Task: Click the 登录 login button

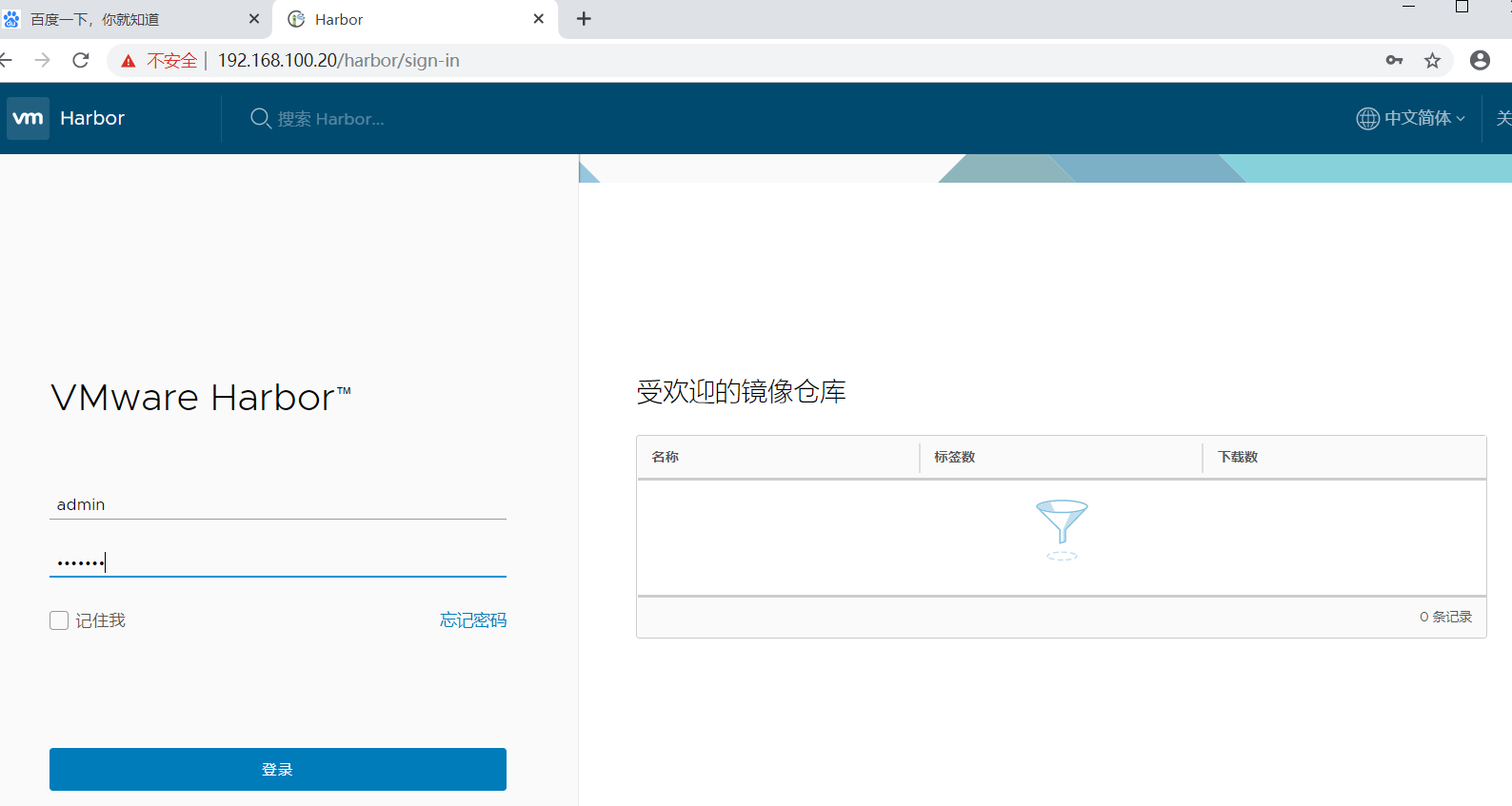Action: pos(278,769)
